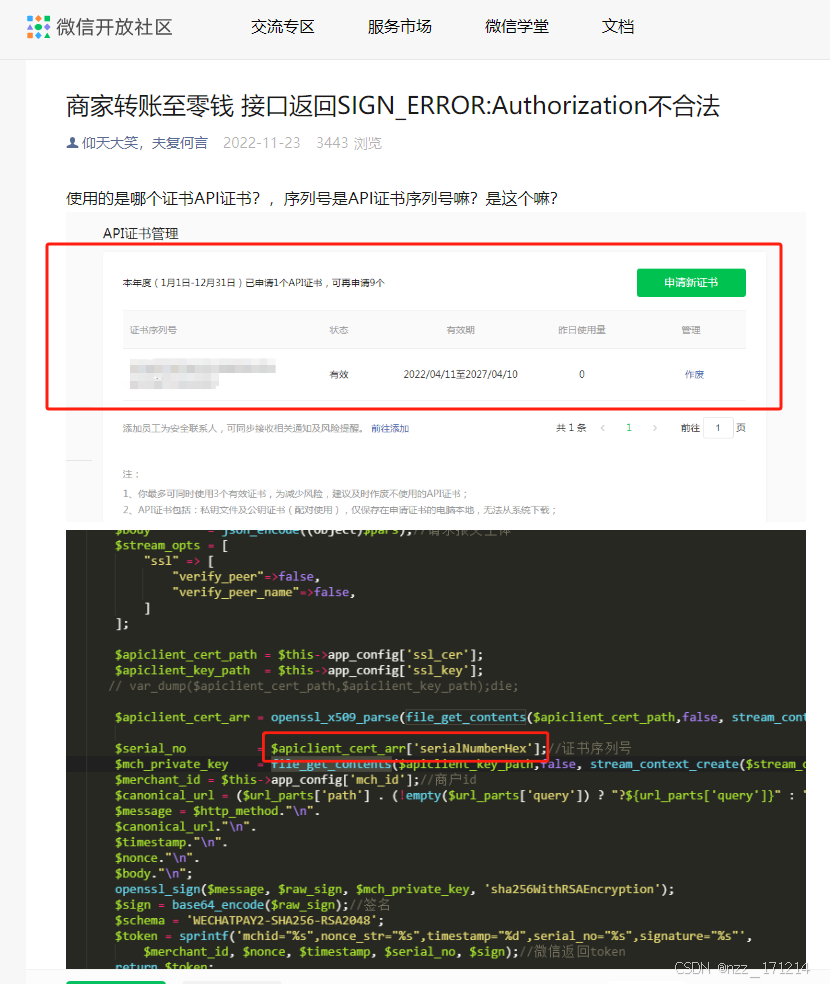Viewport: 830px width, 984px height.
Task: Click the 'WECHATPAY2-SHA256-RSA2048' schema string
Action: pos(285,920)
